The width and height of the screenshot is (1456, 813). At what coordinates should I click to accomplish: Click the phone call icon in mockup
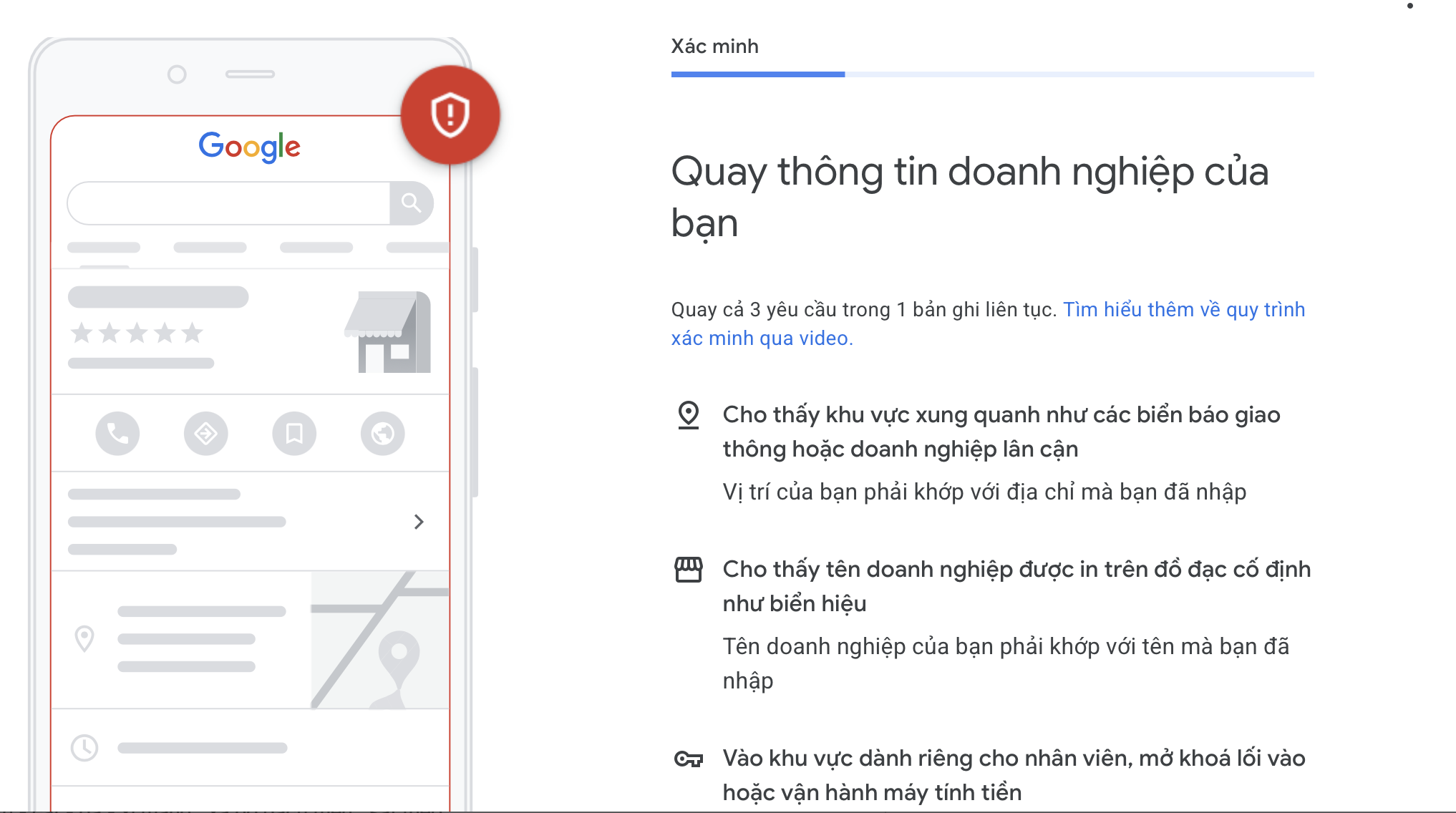[117, 433]
